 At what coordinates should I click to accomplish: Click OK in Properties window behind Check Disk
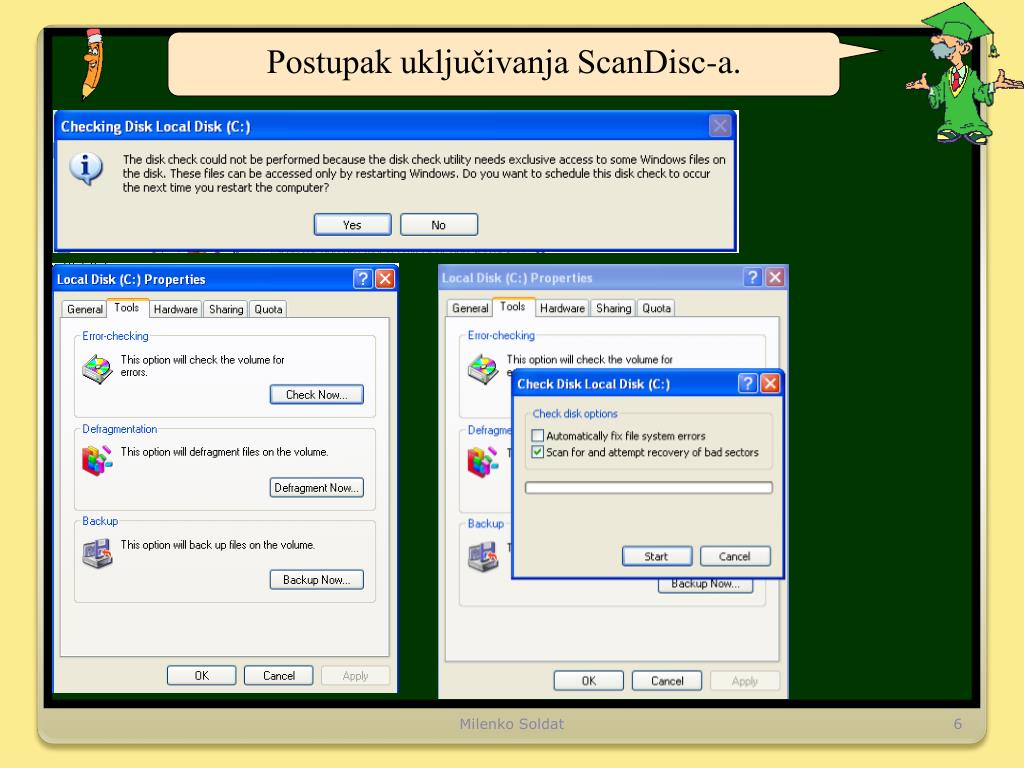[x=589, y=680]
